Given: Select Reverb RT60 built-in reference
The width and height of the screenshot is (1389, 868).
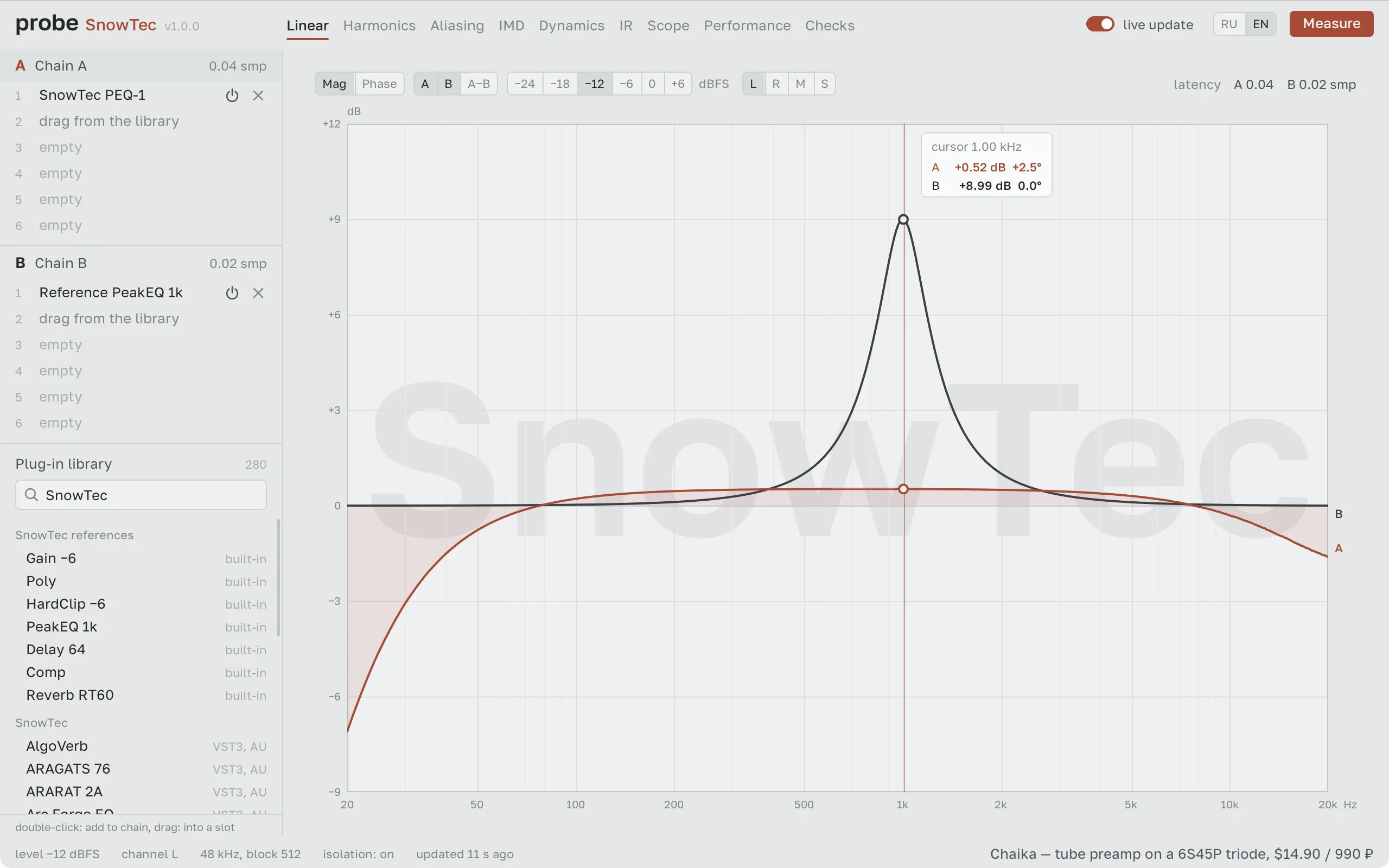Looking at the screenshot, I should (x=141, y=695).
